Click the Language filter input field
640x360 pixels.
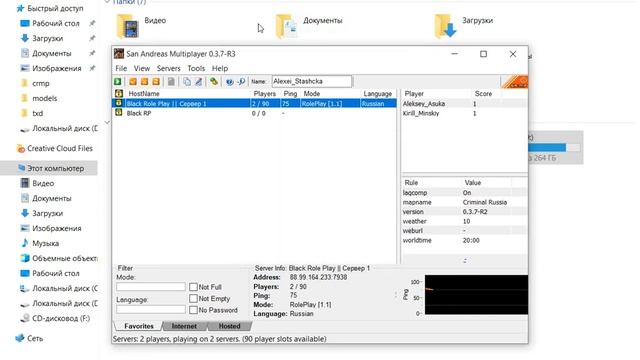coord(151,309)
